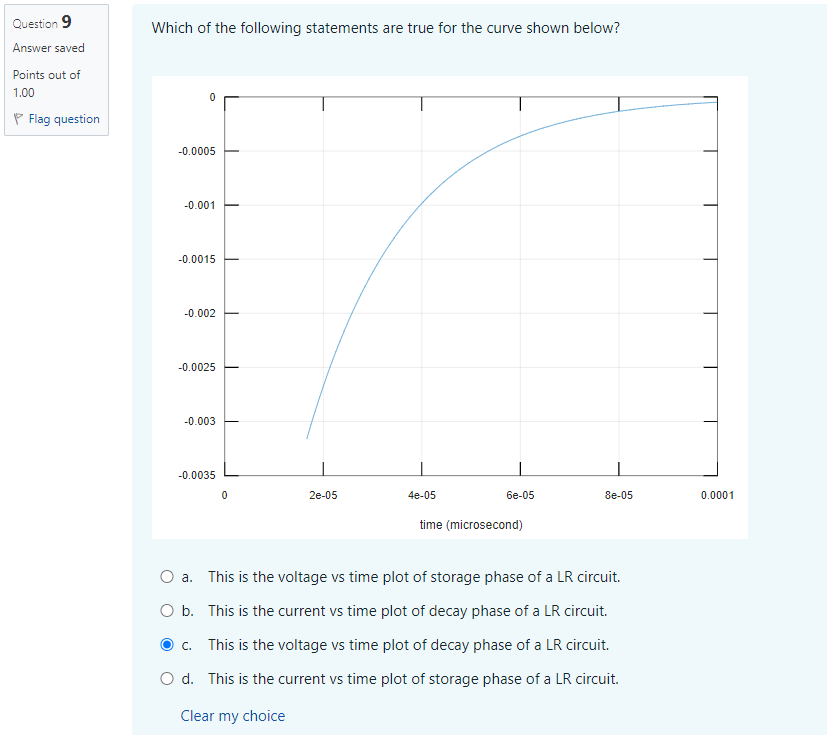The width and height of the screenshot is (827, 735).
Task: Click the 0.0001 x-axis tick label
Action: (x=716, y=494)
